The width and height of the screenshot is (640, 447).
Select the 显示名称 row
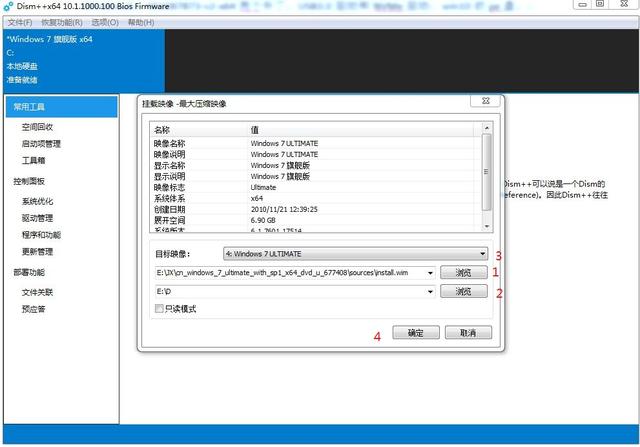coord(316,165)
